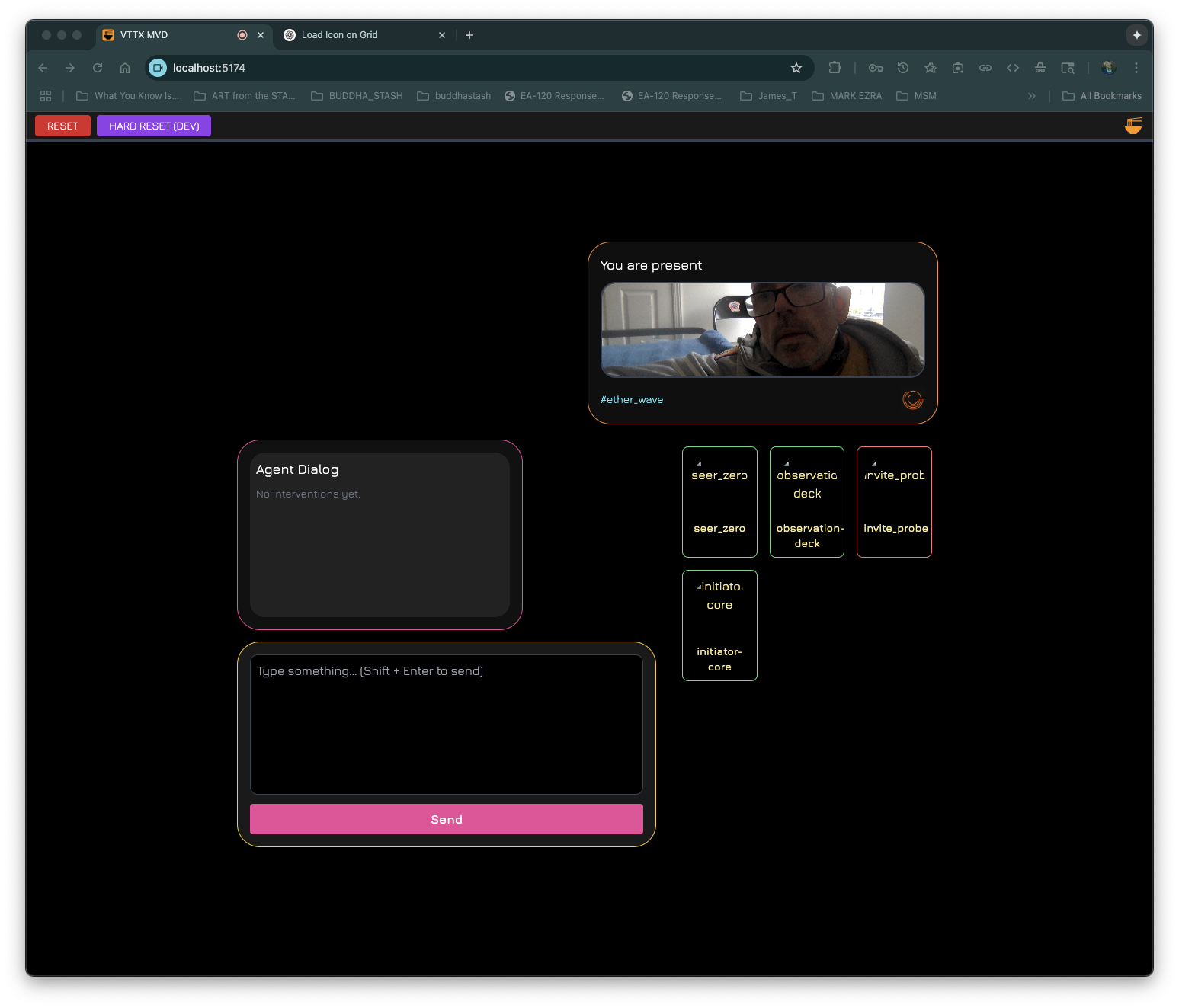
Task: Switch to the Load Icon on Grid tab
Action: tap(364, 35)
